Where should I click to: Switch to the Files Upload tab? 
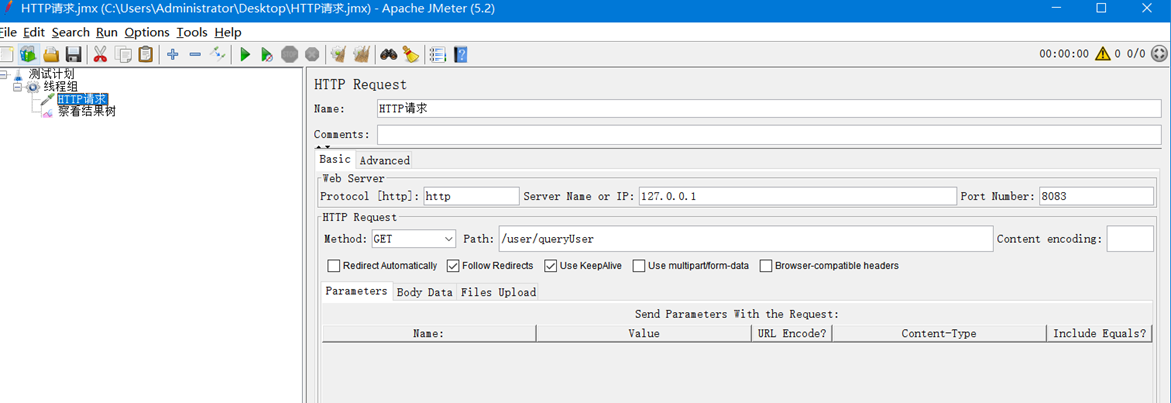click(x=498, y=293)
